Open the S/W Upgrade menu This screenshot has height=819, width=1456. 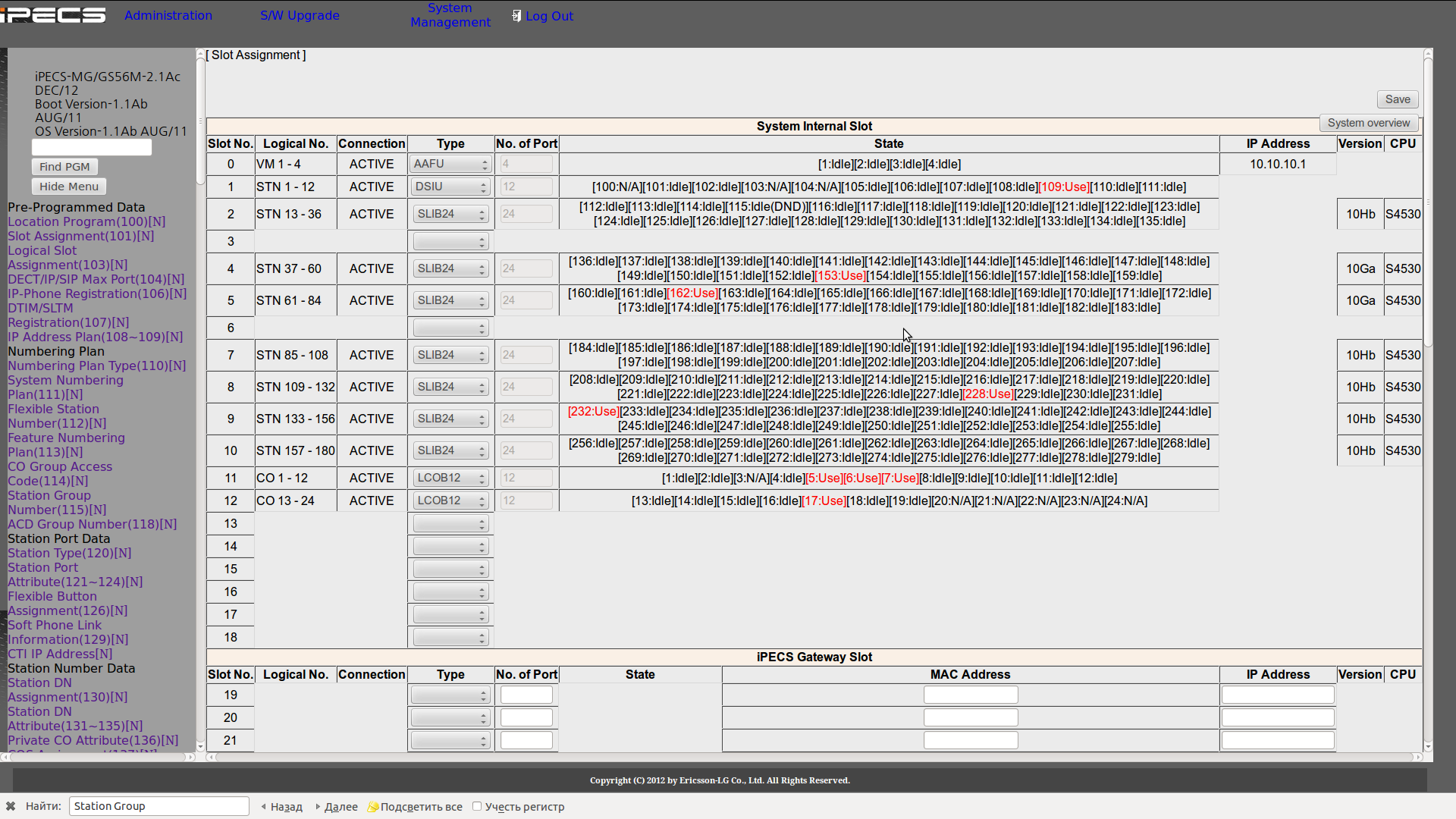click(x=300, y=15)
